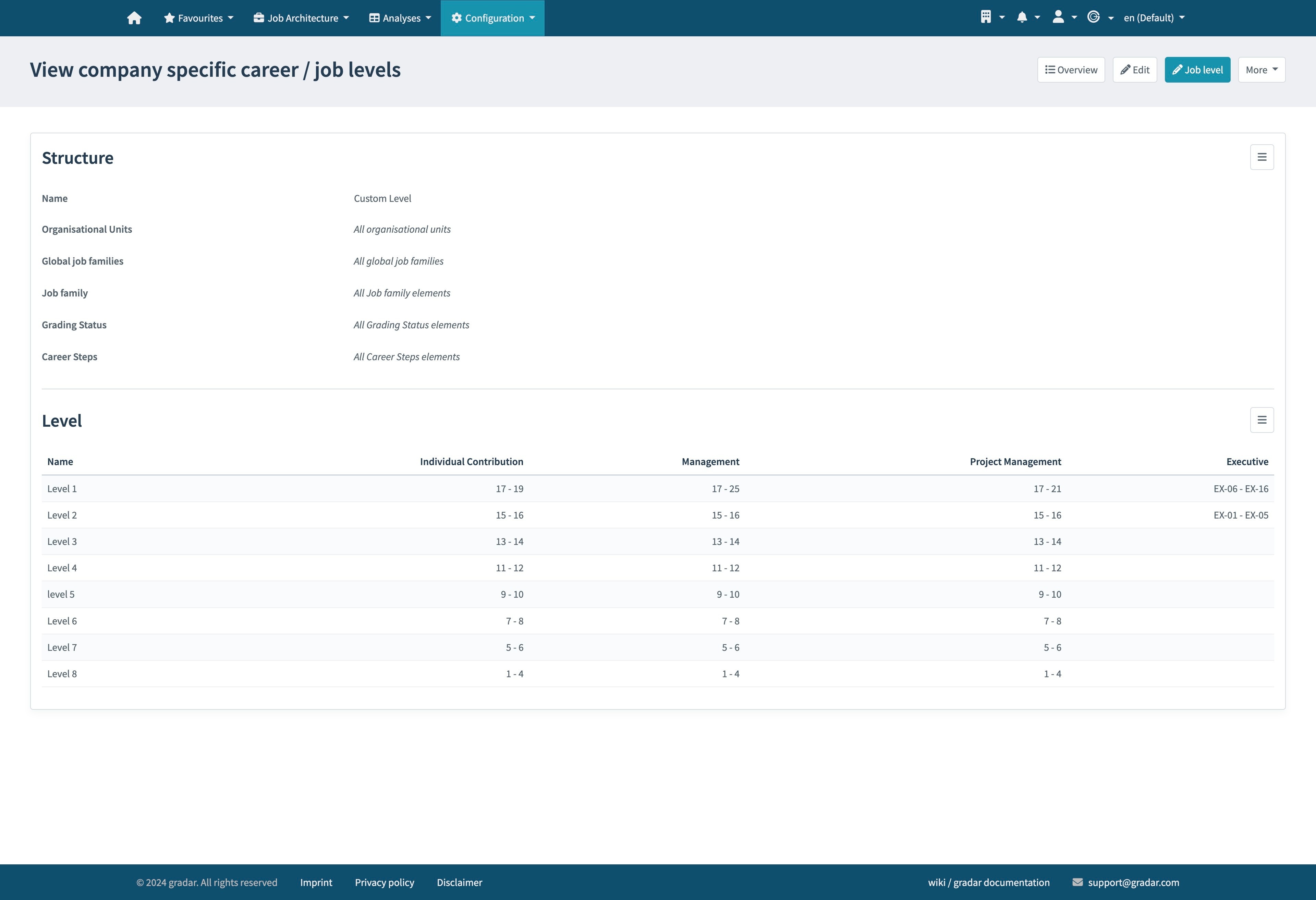Expand the Configuration menu
1316x900 pixels.
pyautogui.click(x=492, y=17)
